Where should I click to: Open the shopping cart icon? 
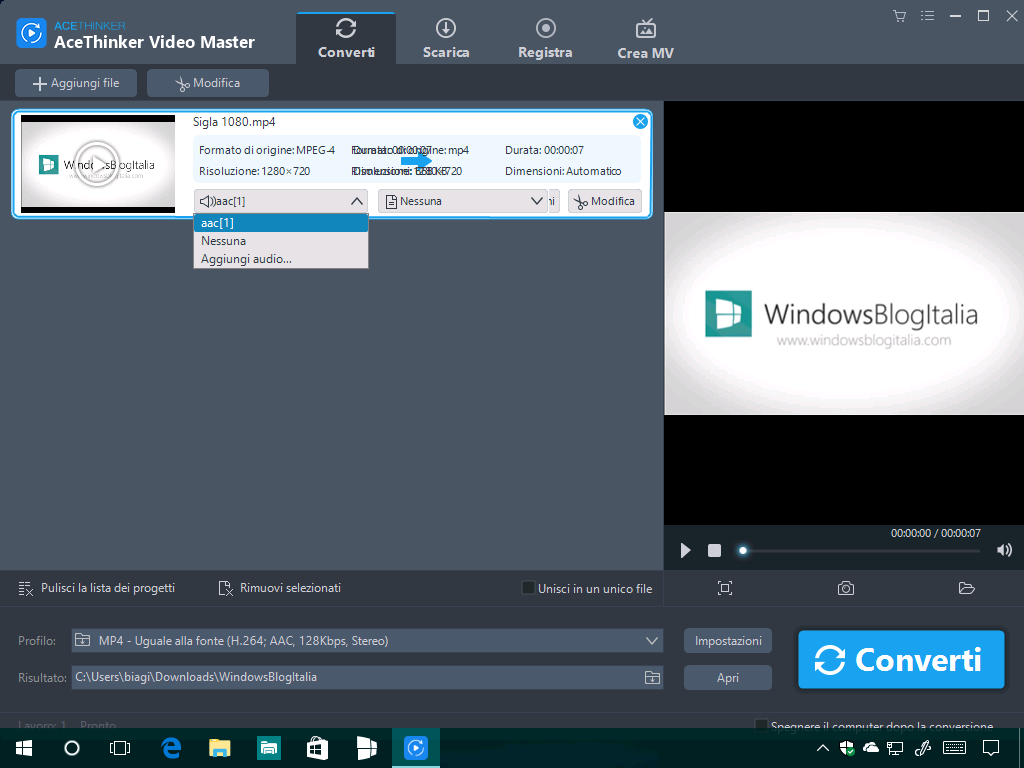click(900, 16)
